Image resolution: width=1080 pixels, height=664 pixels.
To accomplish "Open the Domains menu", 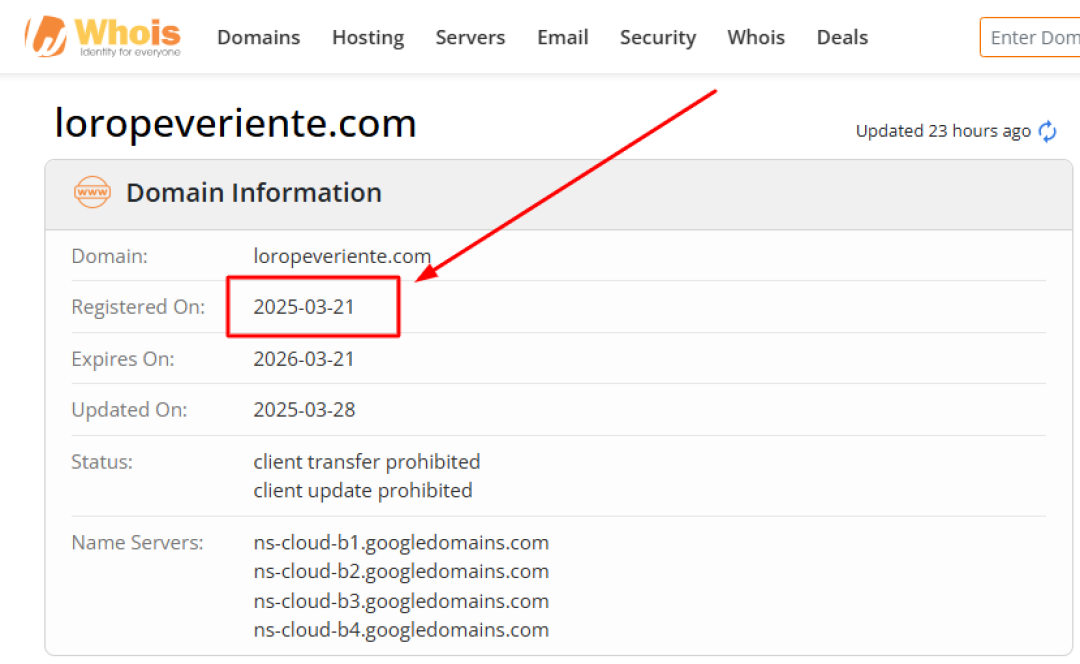I will (x=258, y=37).
